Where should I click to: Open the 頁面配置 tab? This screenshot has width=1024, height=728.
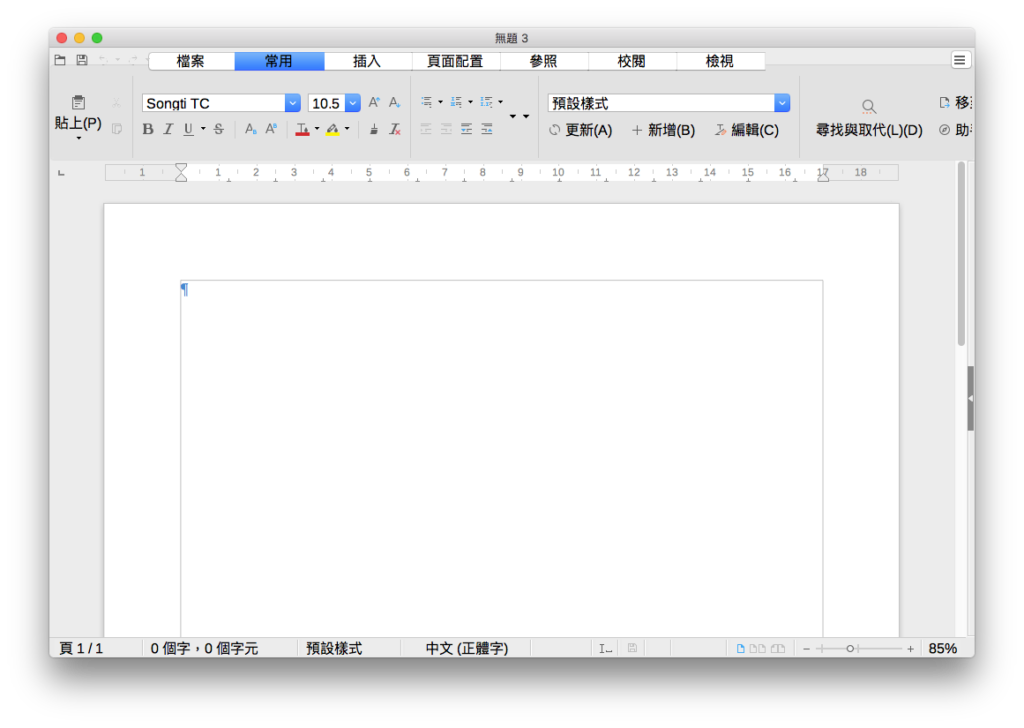point(455,61)
